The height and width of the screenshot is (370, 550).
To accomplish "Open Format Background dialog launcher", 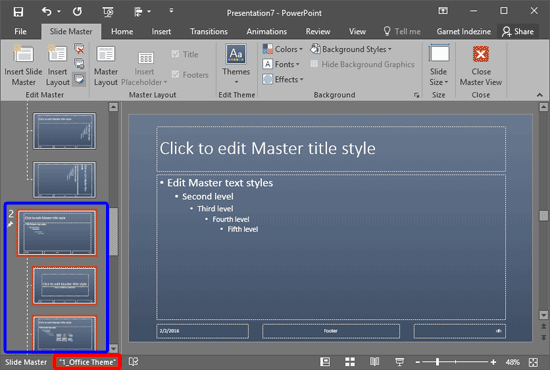I will pos(416,95).
